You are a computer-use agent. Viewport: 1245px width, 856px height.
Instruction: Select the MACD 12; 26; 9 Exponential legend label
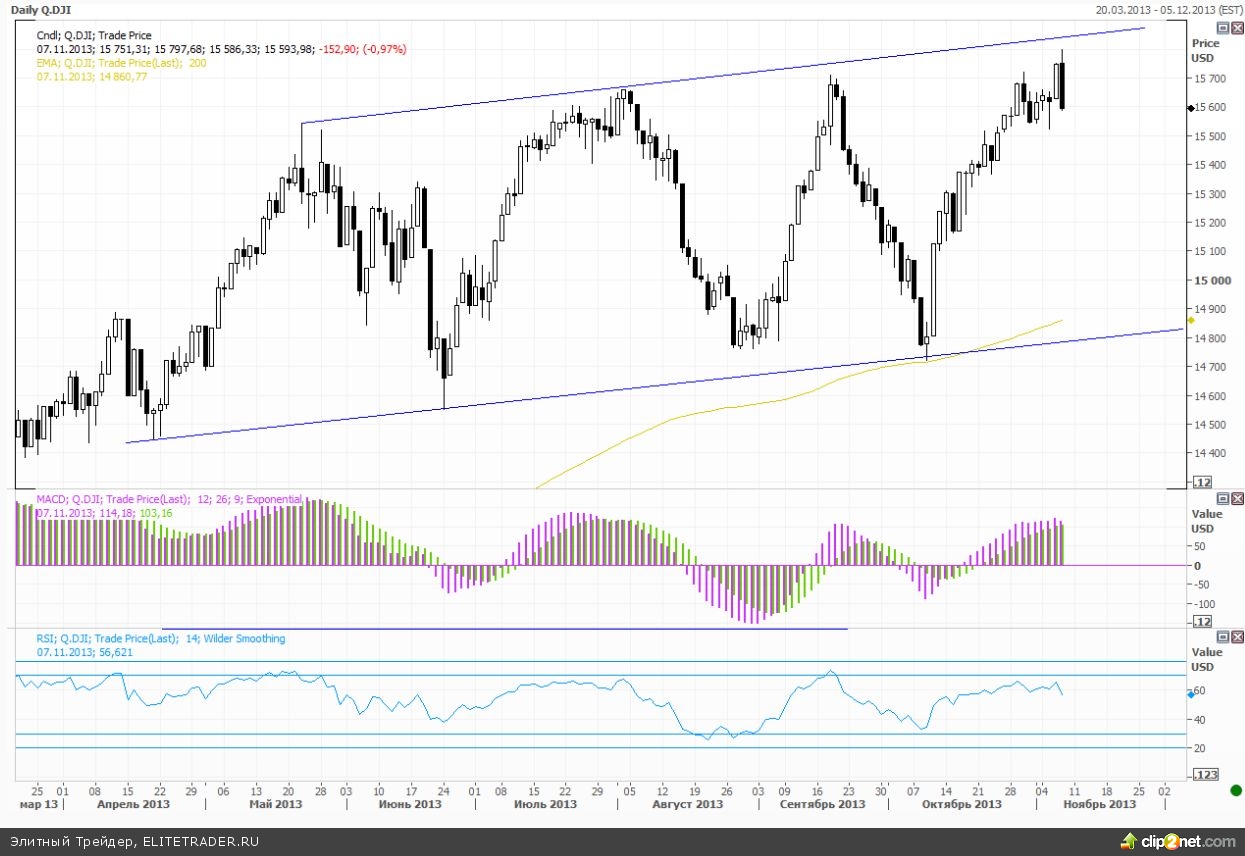point(168,499)
